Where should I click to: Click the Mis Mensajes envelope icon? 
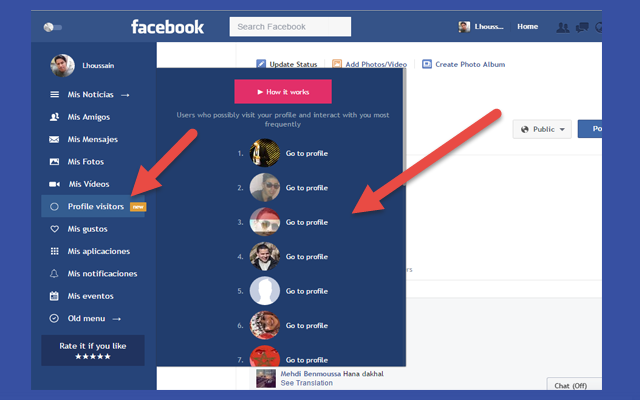(54, 140)
